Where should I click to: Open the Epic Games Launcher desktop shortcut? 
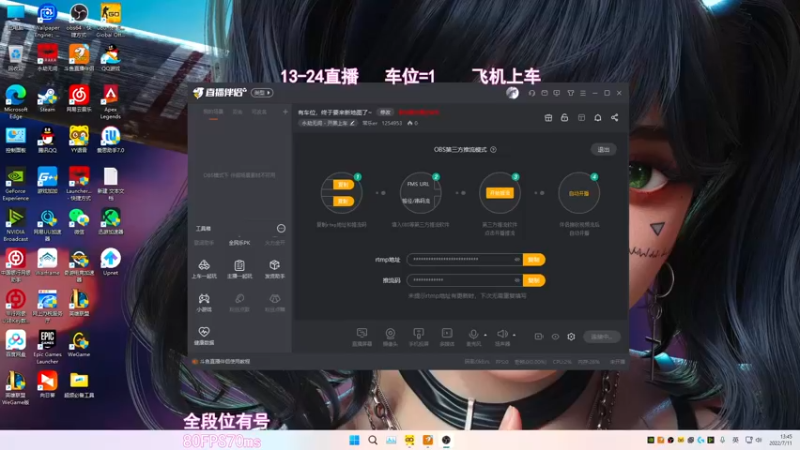pos(47,347)
